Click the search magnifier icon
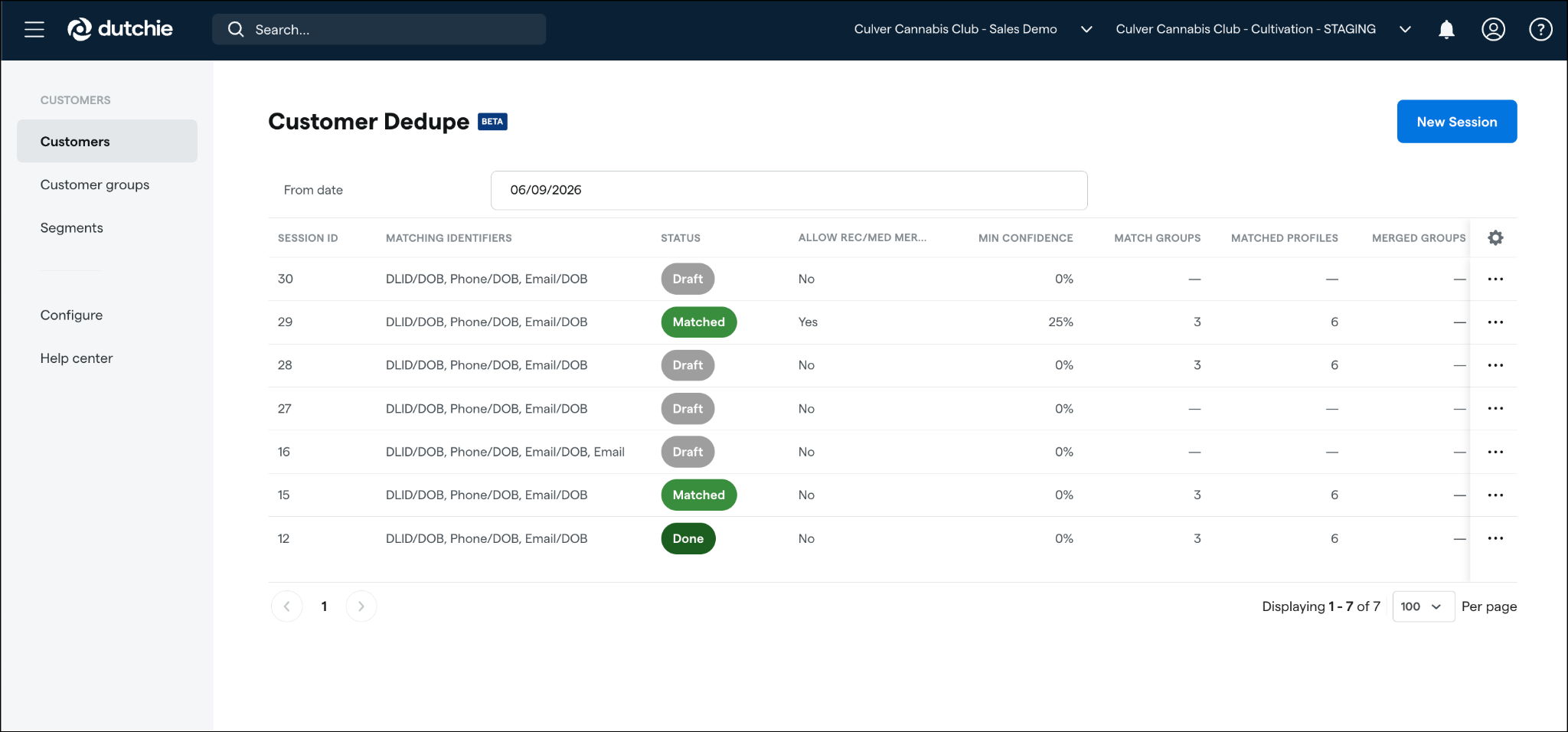Image resolution: width=1568 pixels, height=732 pixels. 236,29
